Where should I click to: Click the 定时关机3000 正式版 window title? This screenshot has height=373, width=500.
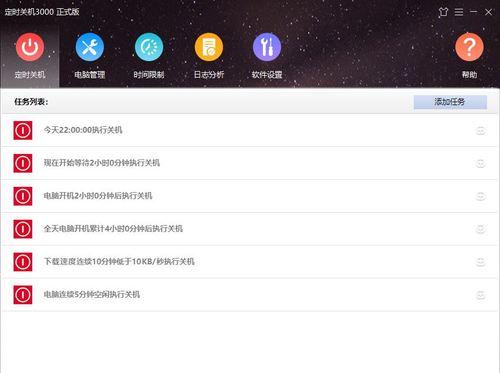pyautogui.click(x=42, y=12)
